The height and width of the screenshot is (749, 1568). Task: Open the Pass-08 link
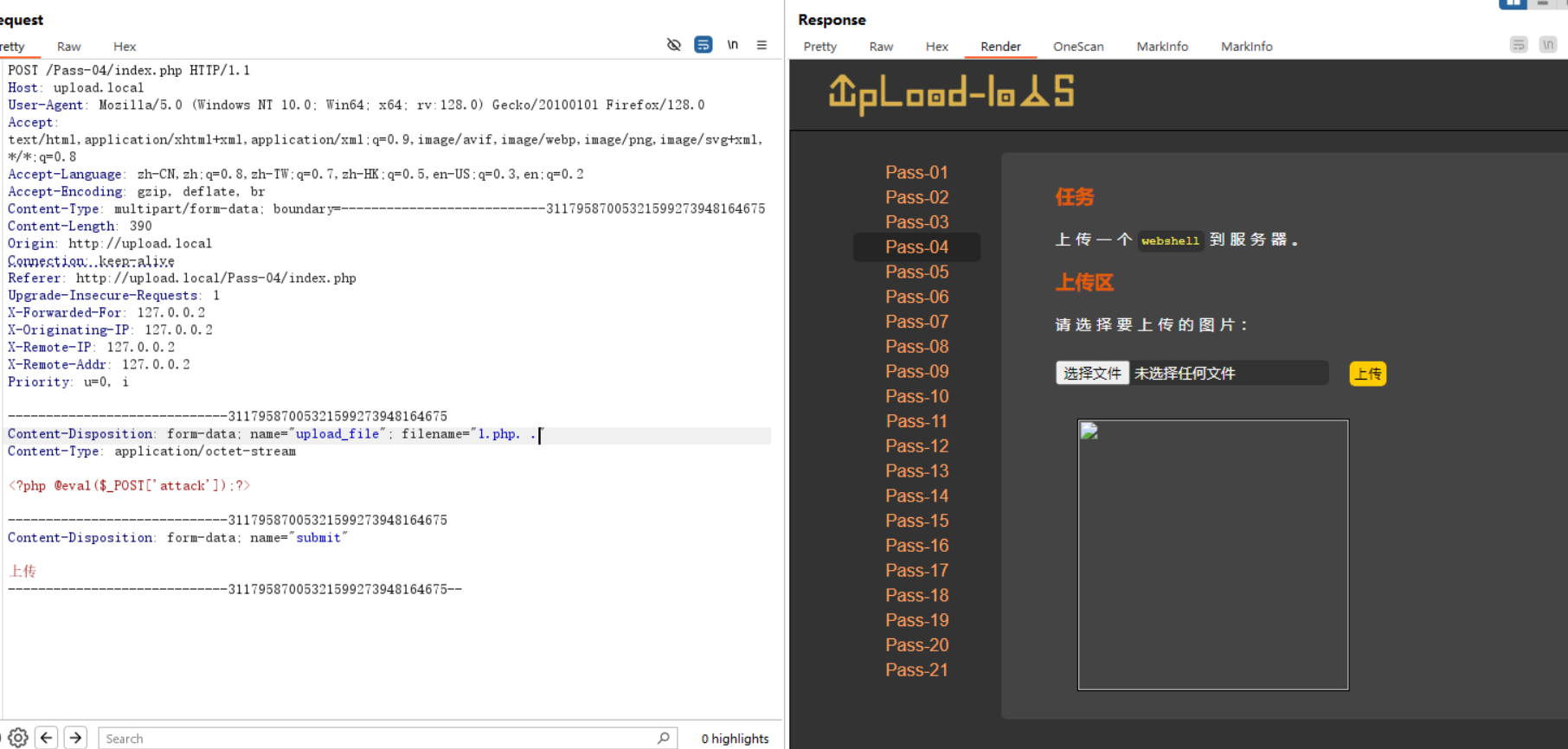(x=917, y=347)
